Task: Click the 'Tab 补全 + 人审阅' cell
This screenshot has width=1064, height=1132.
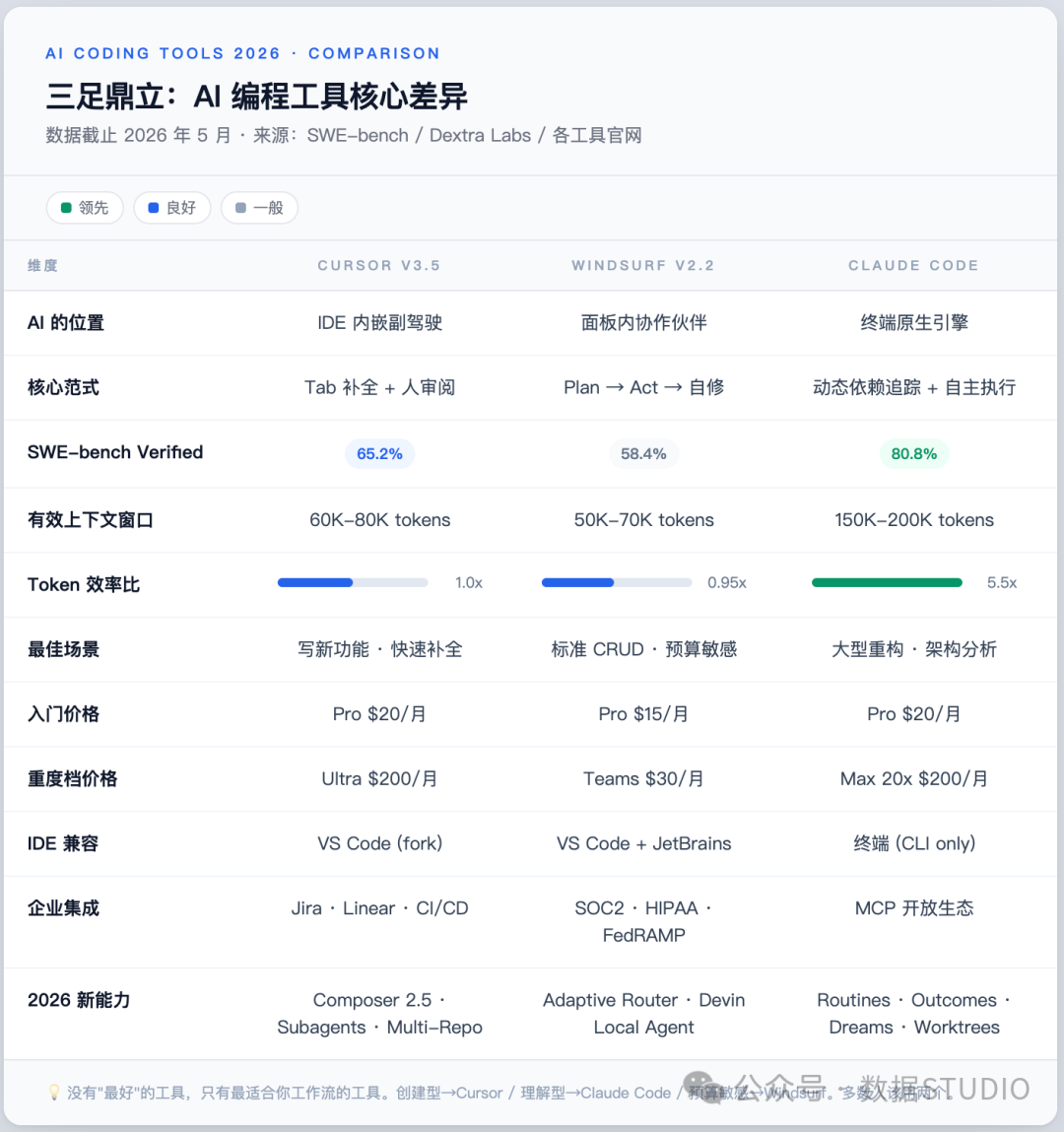Action: coord(379,388)
